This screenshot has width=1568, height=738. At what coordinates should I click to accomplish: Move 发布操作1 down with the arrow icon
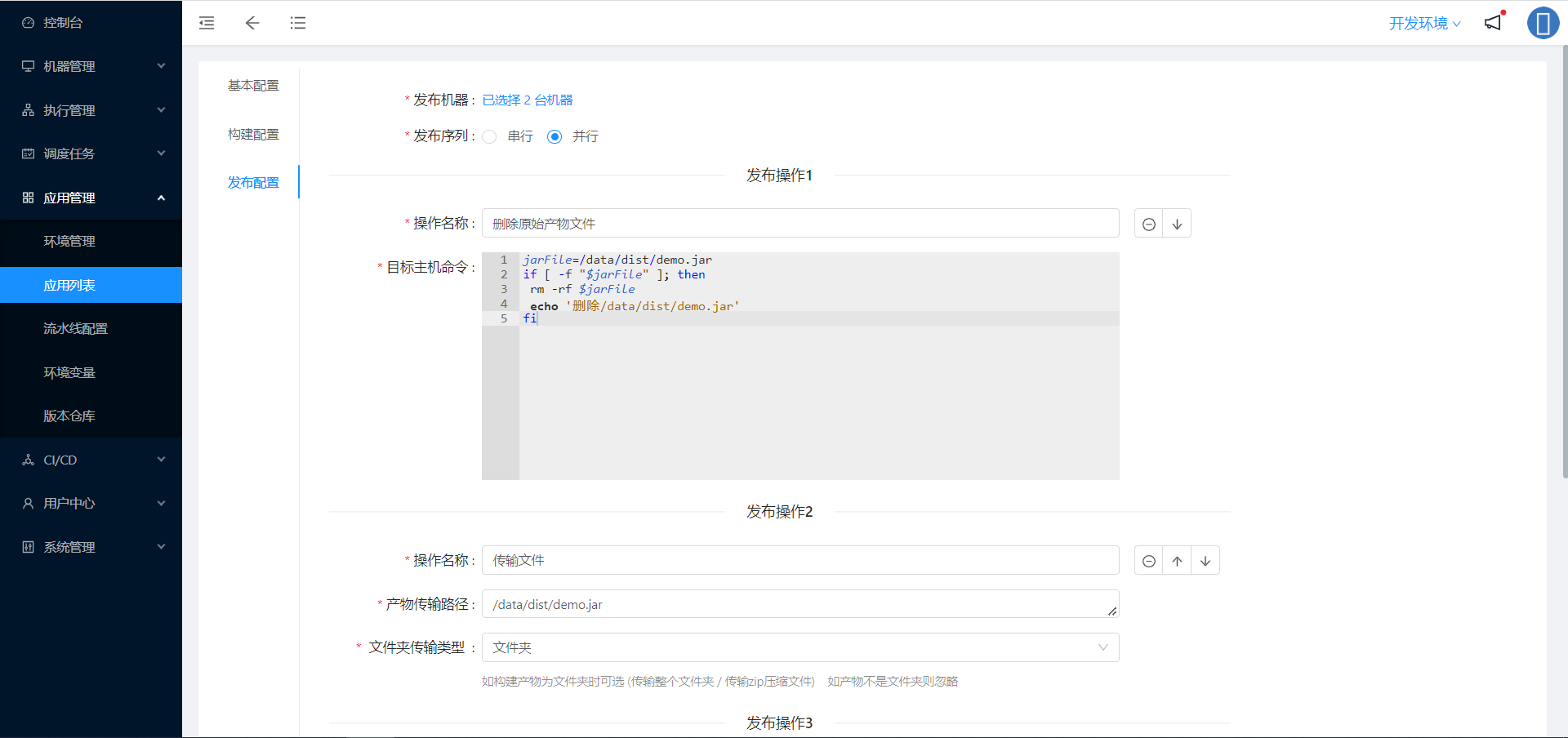coord(1176,223)
